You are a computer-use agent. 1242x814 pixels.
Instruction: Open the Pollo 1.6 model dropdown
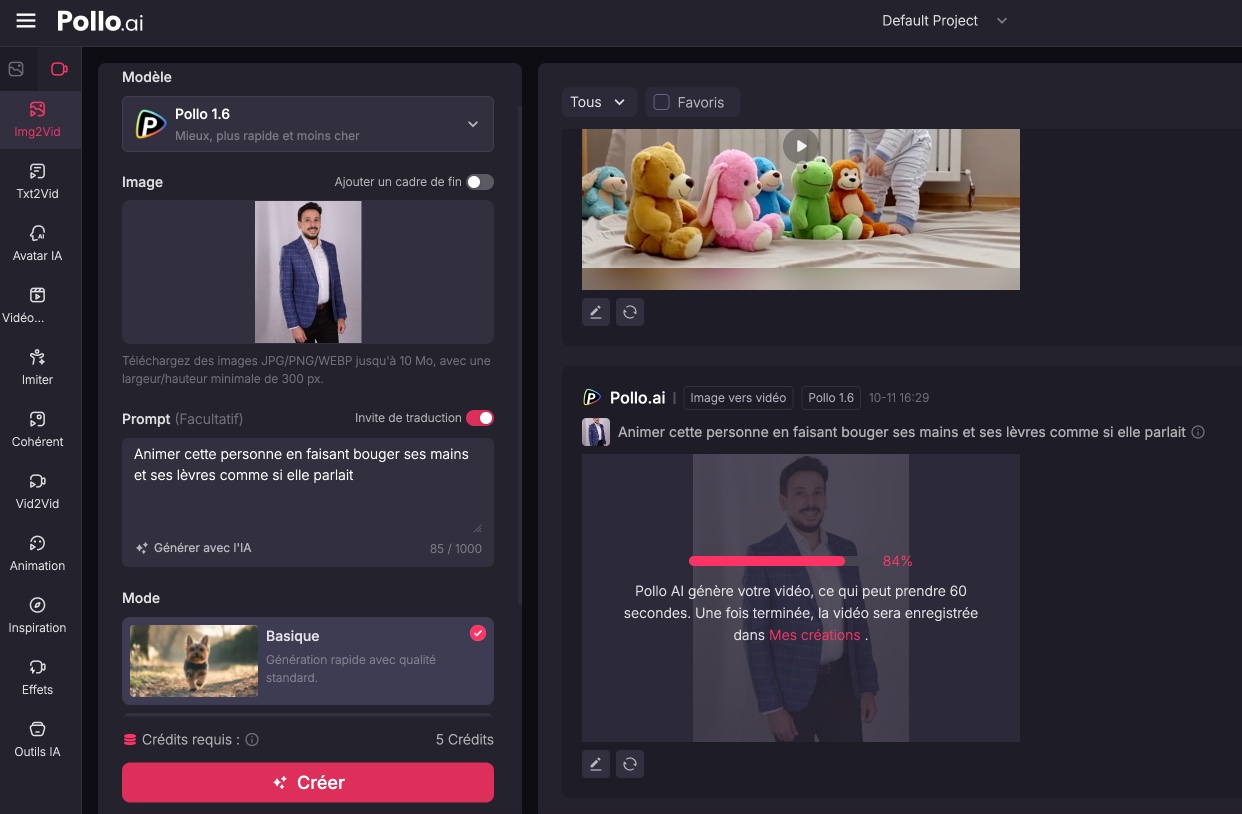point(307,123)
